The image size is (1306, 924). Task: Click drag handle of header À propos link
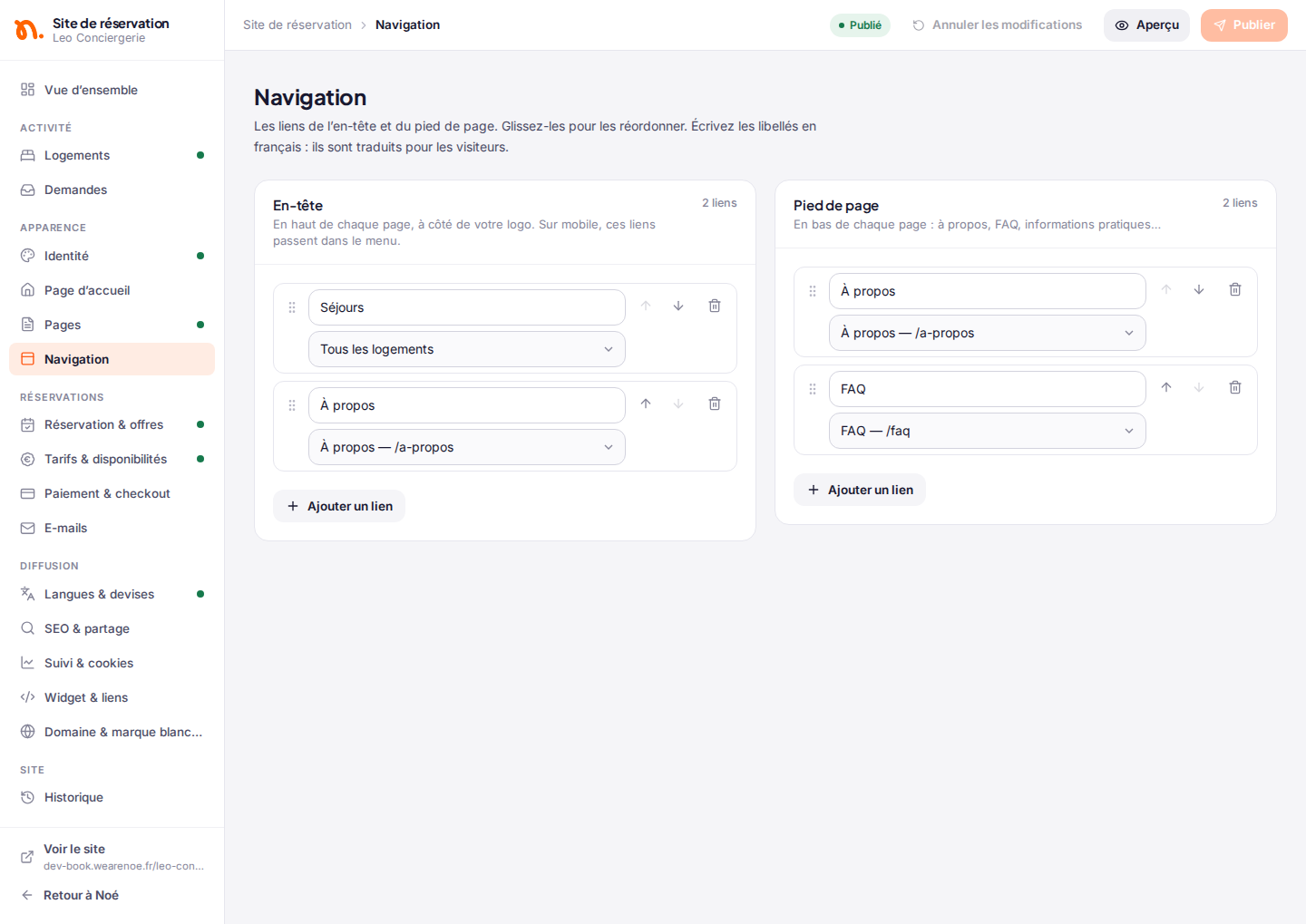292,405
